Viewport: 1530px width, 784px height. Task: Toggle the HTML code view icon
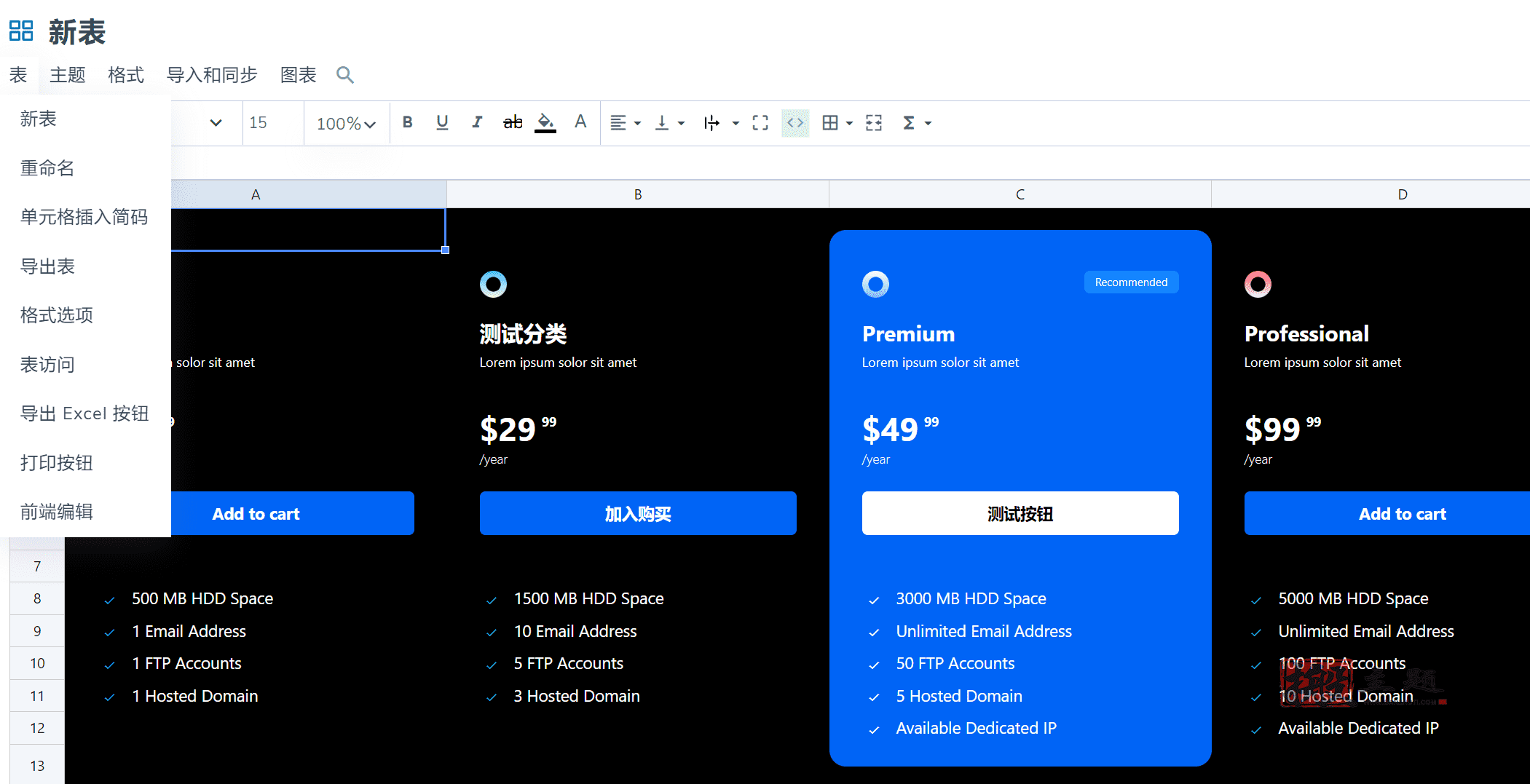click(795, 122)
